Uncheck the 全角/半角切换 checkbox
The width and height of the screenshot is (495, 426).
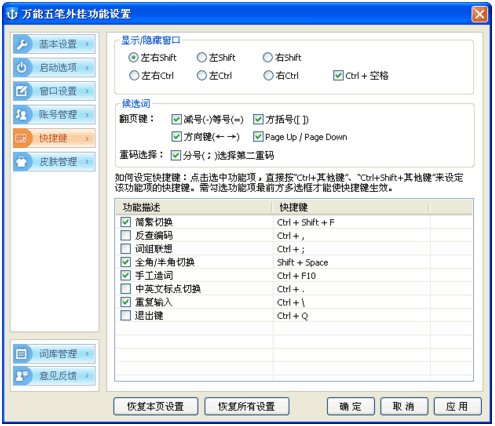coord(125,262)
